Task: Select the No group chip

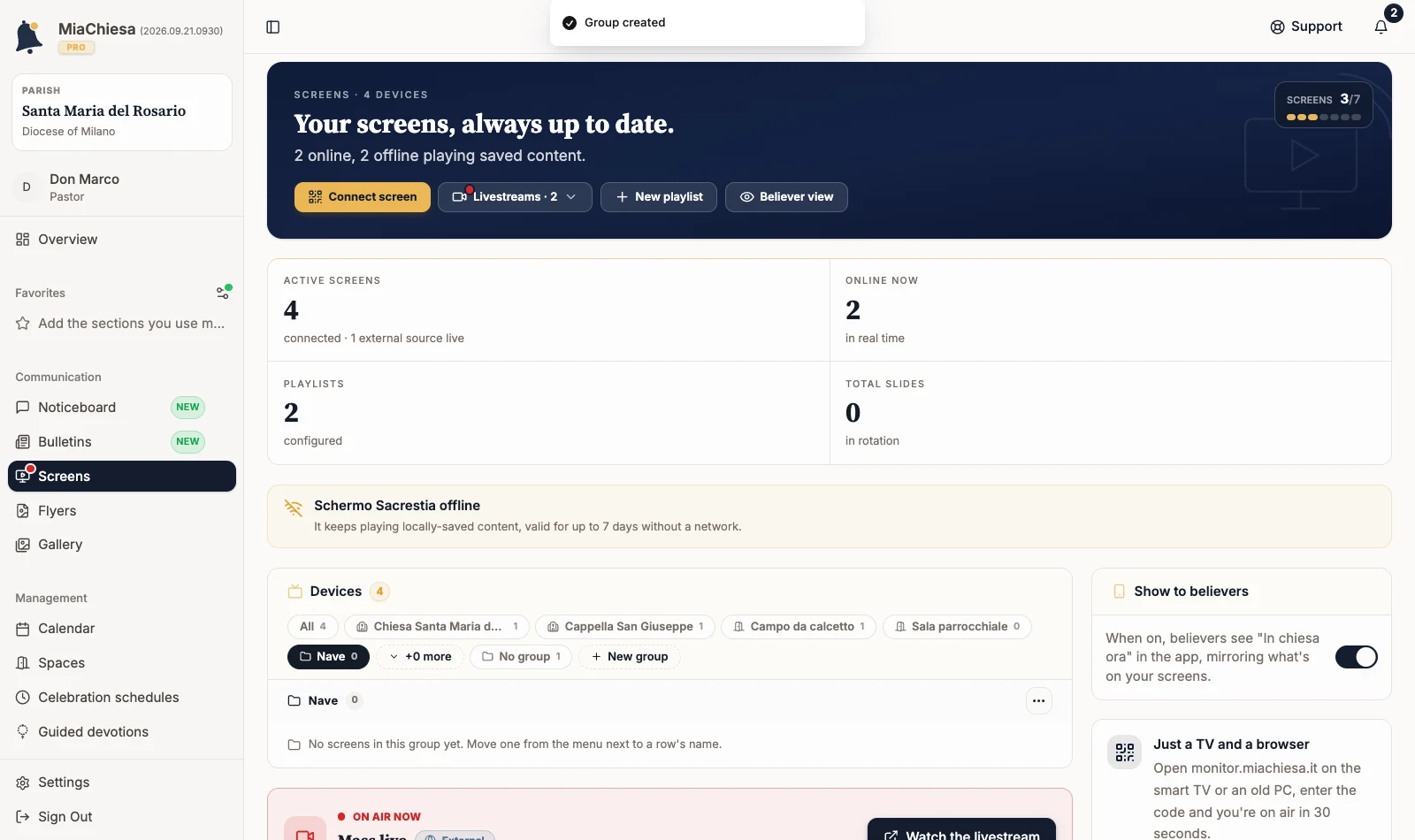Action: click(x=521, y=657)
